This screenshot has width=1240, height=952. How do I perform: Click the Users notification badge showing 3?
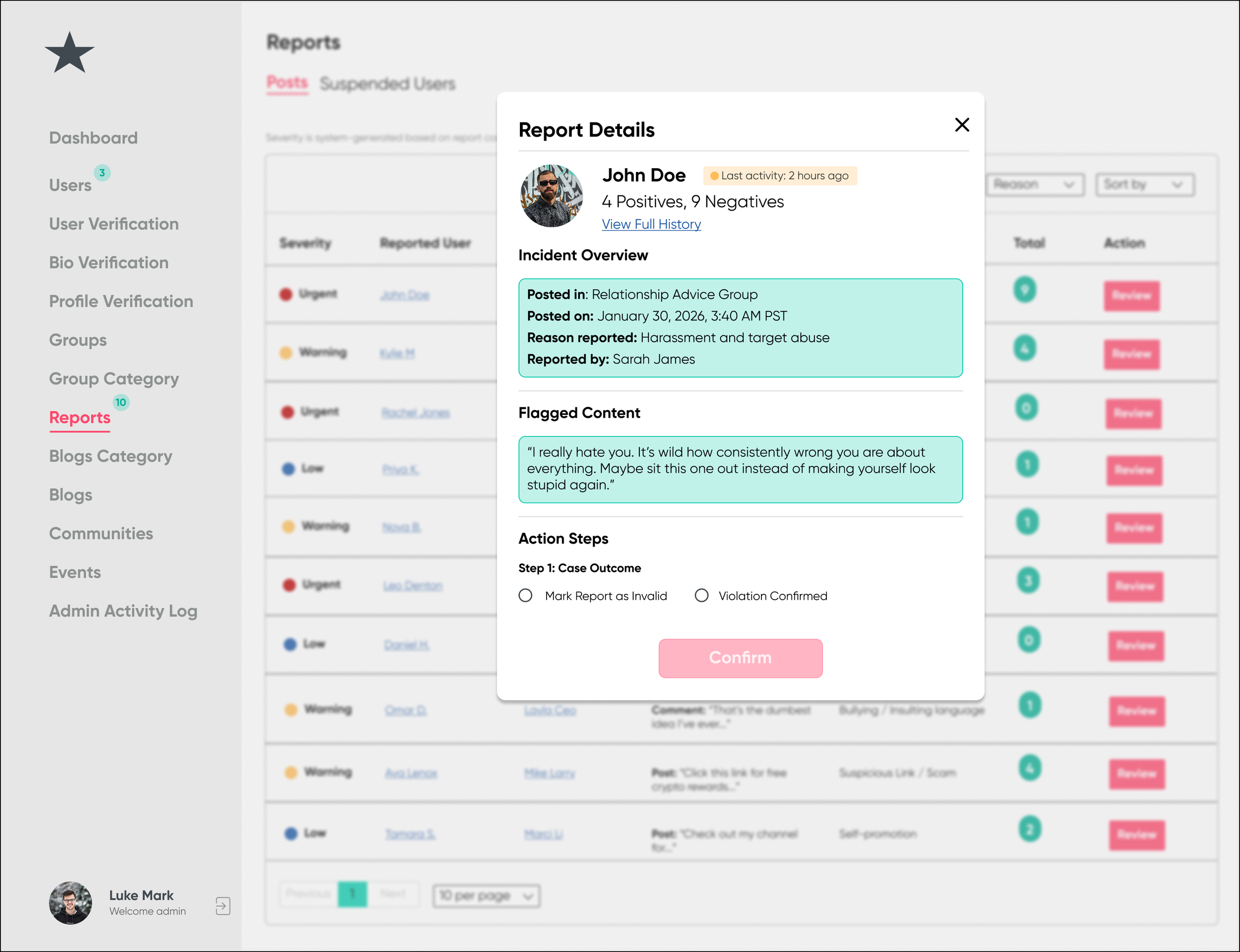102,173
